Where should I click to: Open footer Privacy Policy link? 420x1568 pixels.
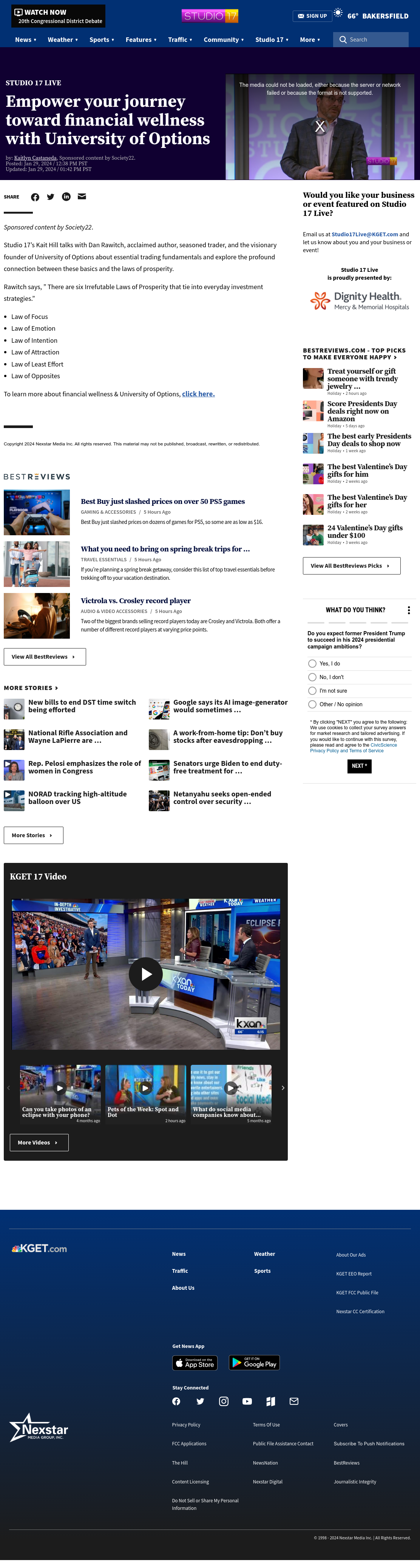click(x=186, y=1425)
